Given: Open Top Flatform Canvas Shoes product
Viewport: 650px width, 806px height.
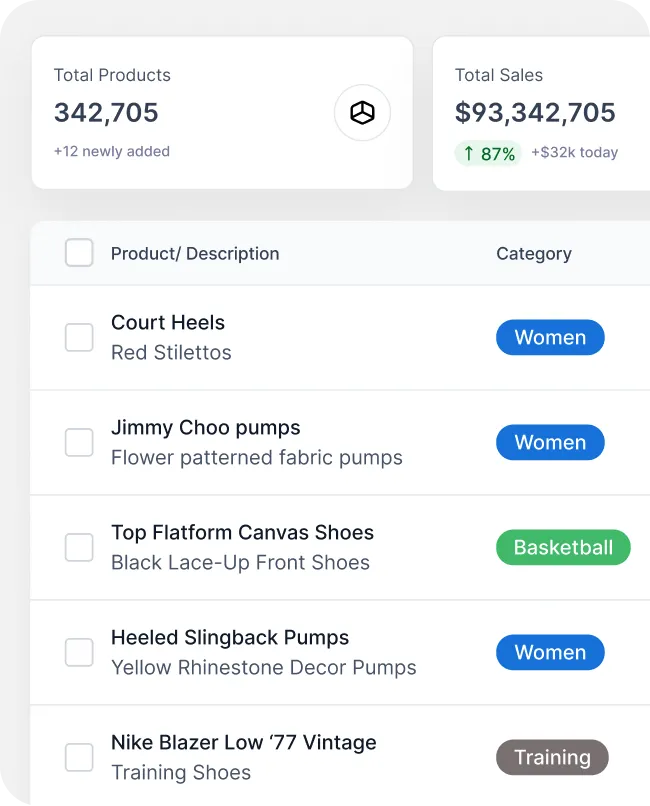Looking at the screenshot, I should pos(242,533).
